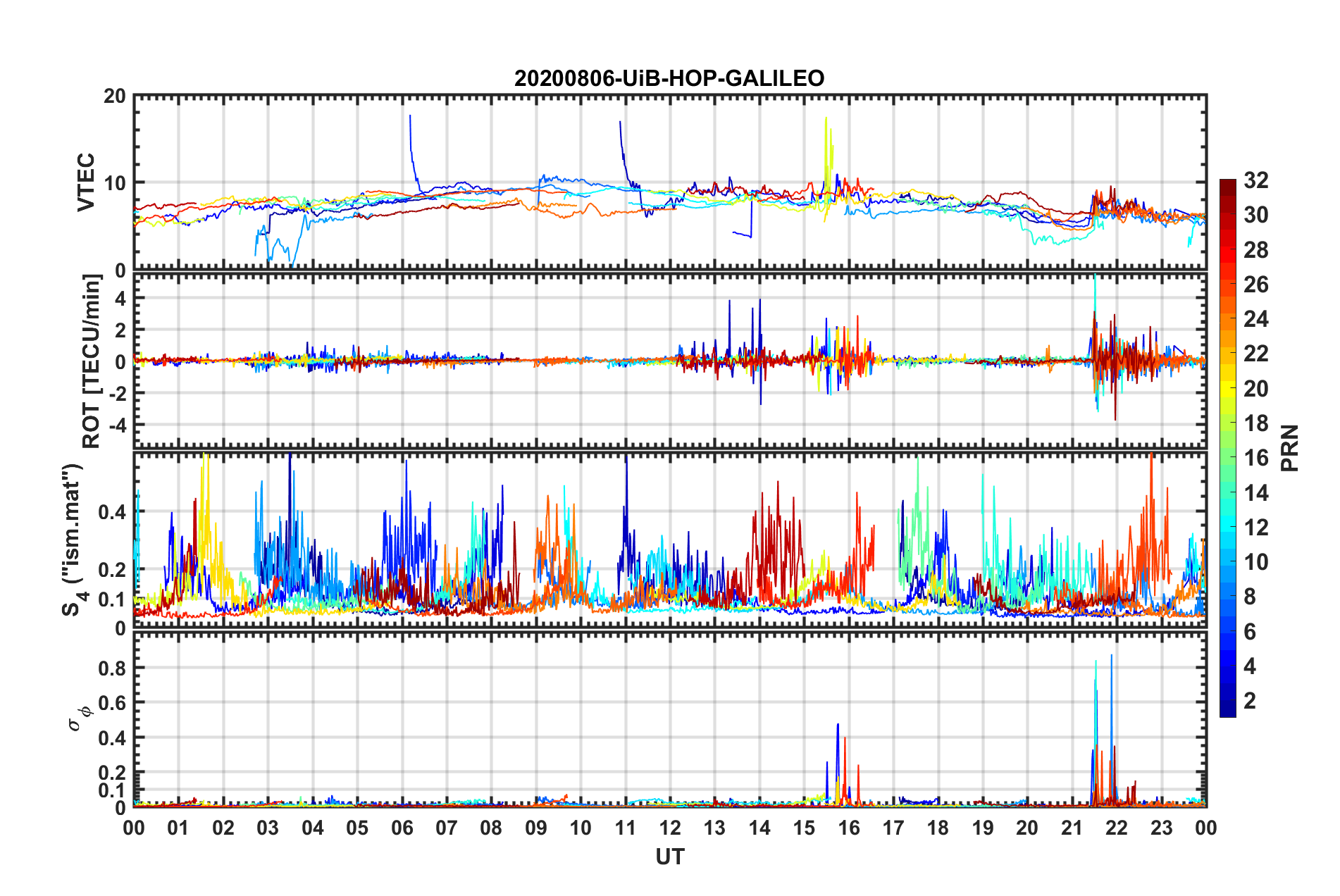The image size is (1340, 896).
Task: Select colorbar tick label 28
Action: pos(1256,250)
